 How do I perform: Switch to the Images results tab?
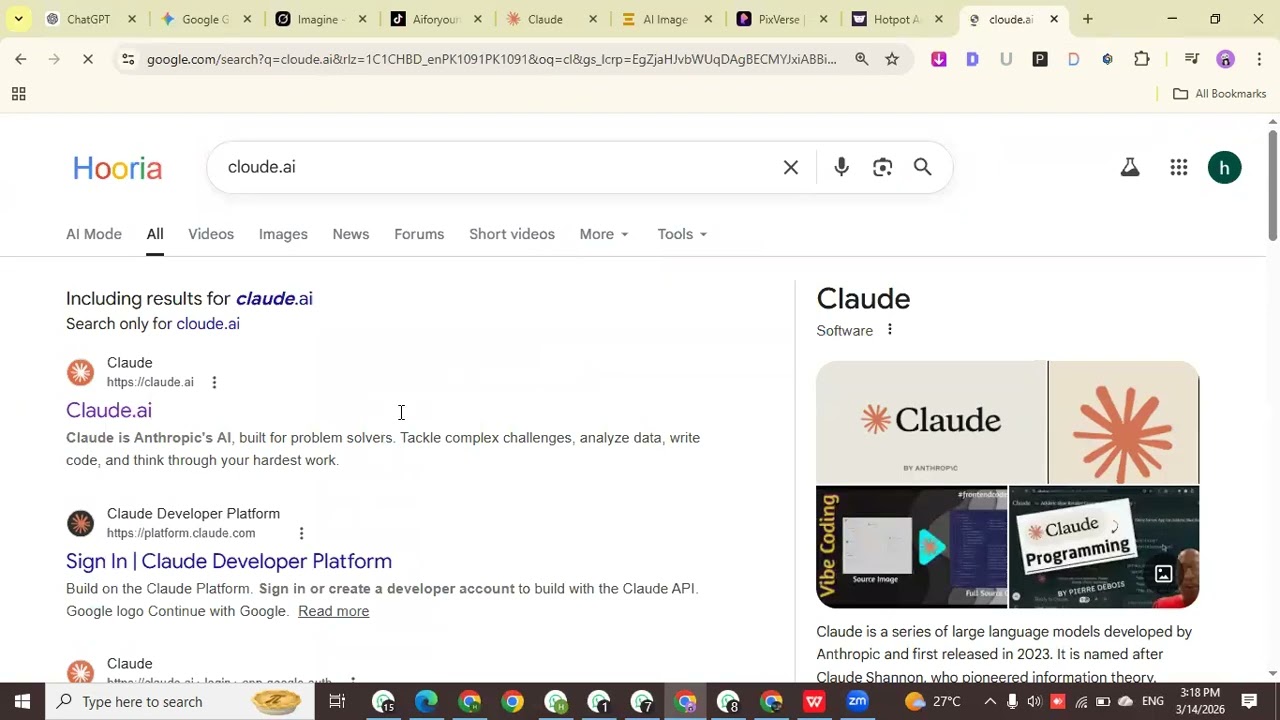[x=283, y=234]
